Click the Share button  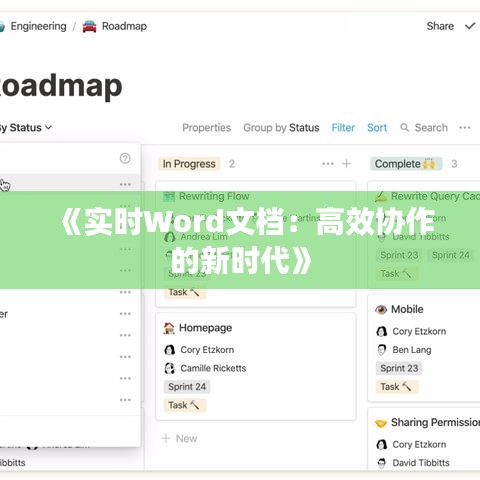coord(440,26)
